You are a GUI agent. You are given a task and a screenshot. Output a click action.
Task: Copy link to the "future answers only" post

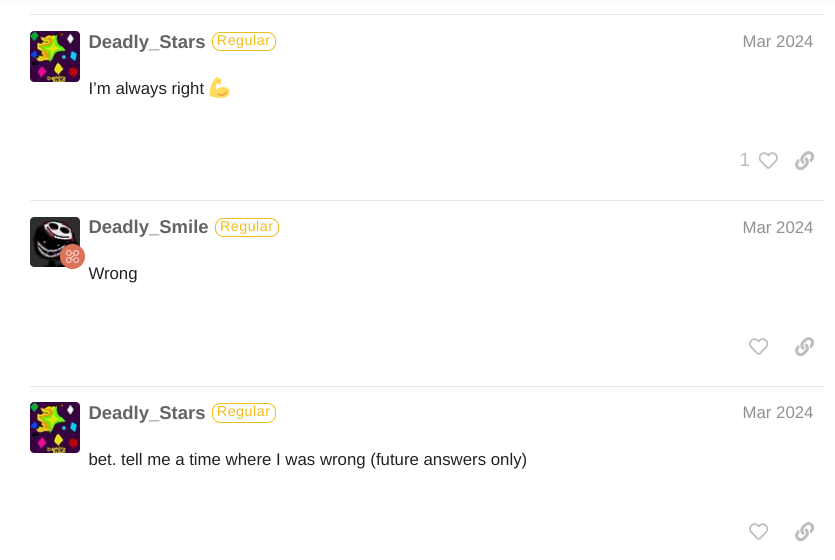point(804,532)
